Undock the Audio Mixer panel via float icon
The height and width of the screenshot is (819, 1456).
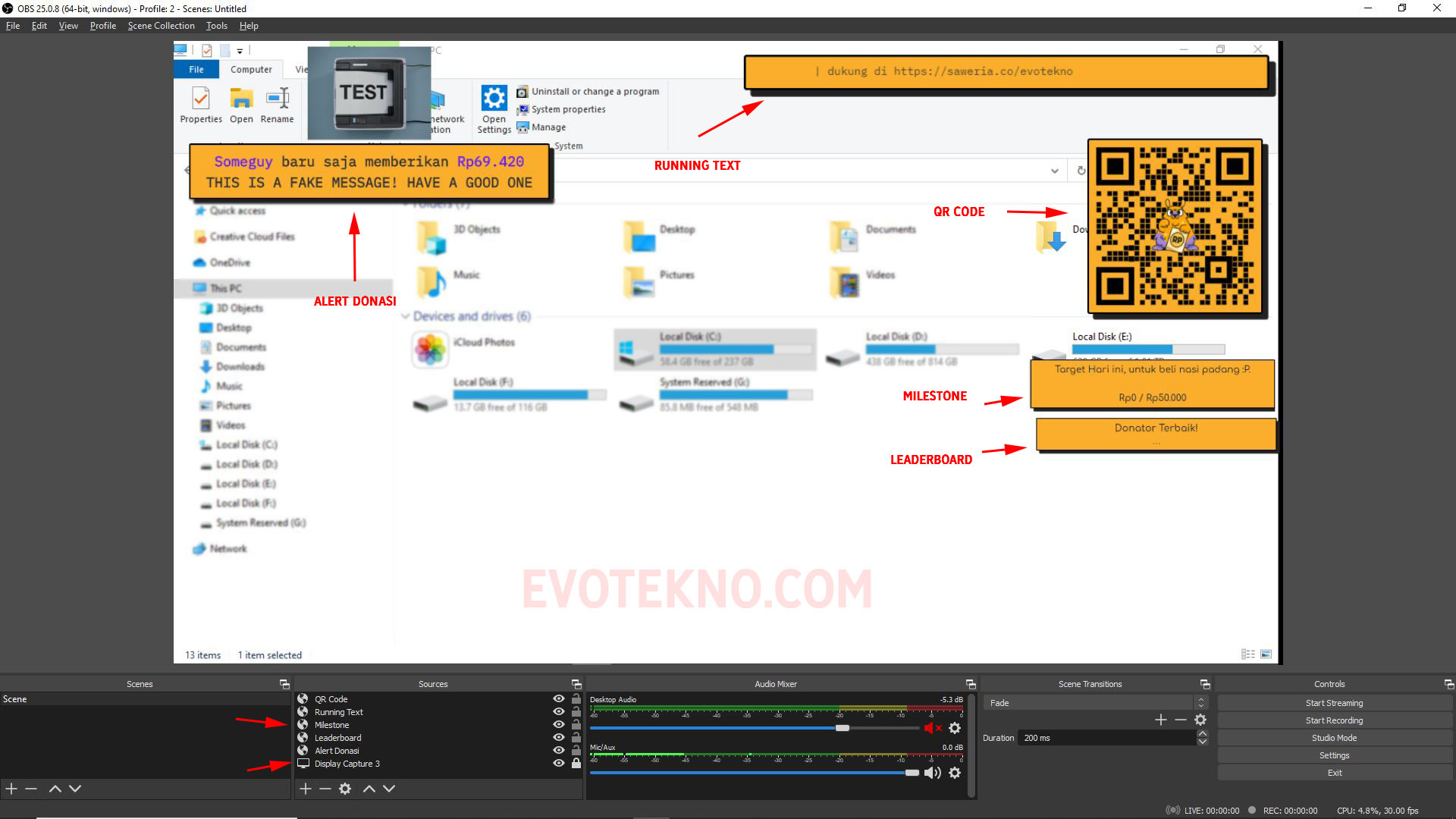click(x=971, y=684)
